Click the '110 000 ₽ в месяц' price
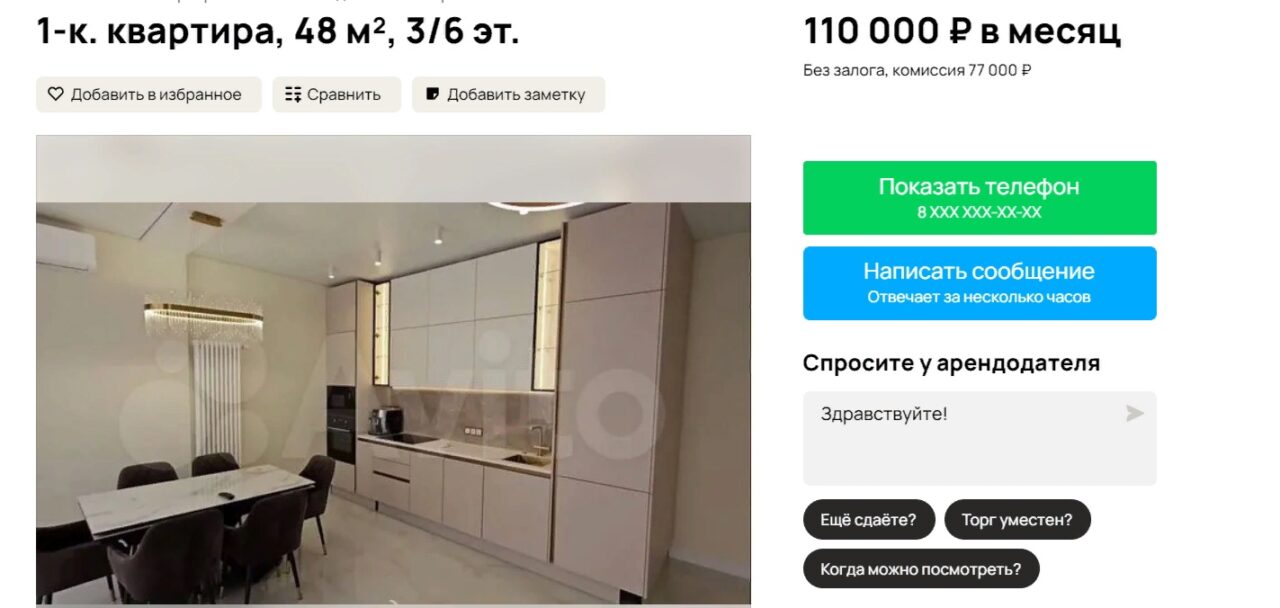 pos(962,32)
